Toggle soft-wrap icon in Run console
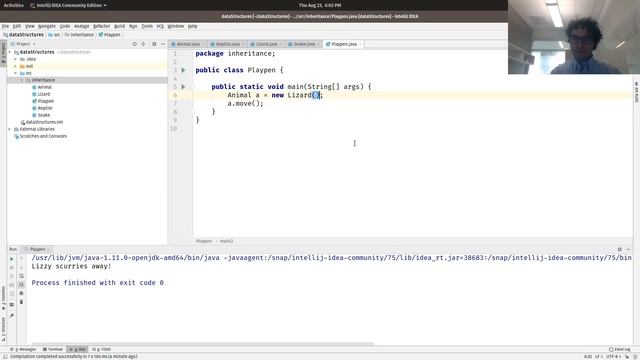Image resolution: width=640 pixels, height=360 pixels. click(22, 276)
